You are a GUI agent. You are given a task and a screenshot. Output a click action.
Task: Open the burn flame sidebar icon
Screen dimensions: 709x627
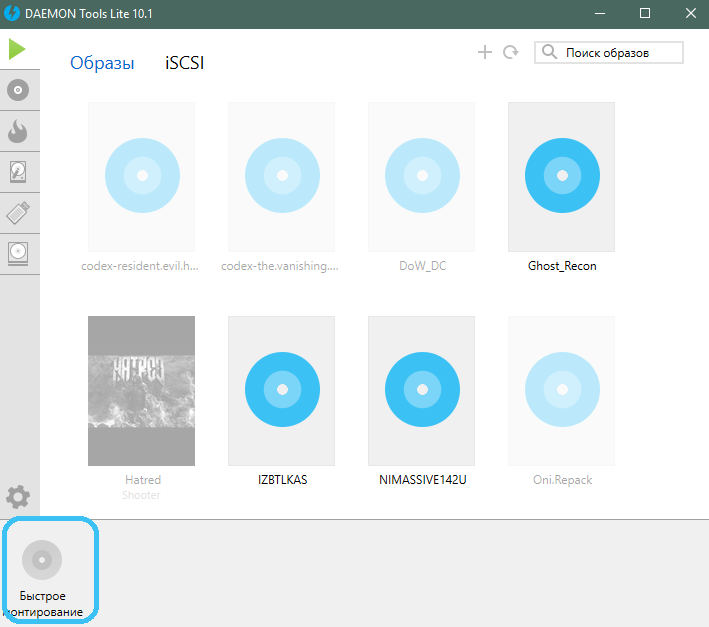click(x=18, y=131)
